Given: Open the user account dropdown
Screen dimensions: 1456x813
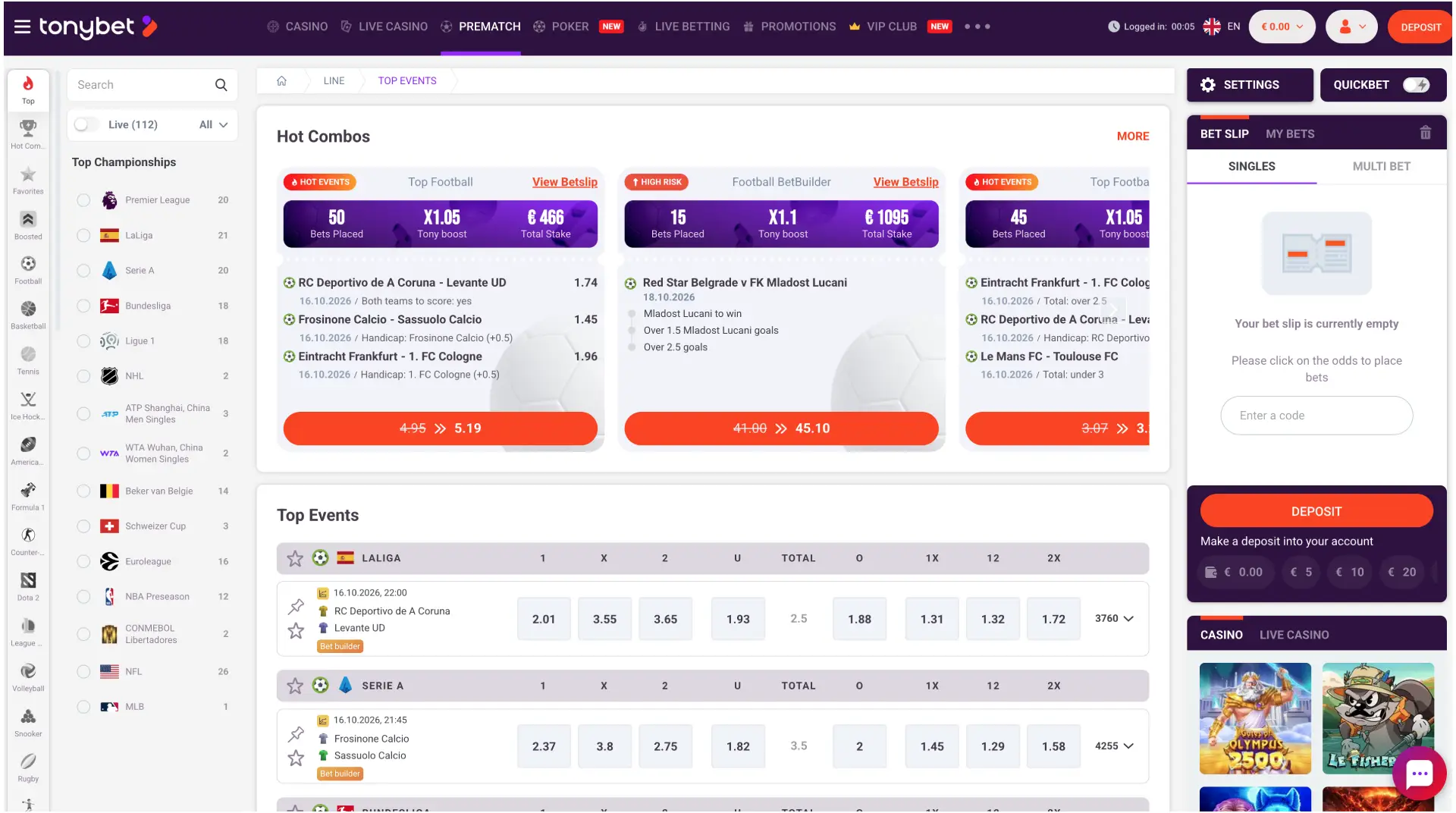Looking at the screenshot, I should click(x=1351, y=27).
